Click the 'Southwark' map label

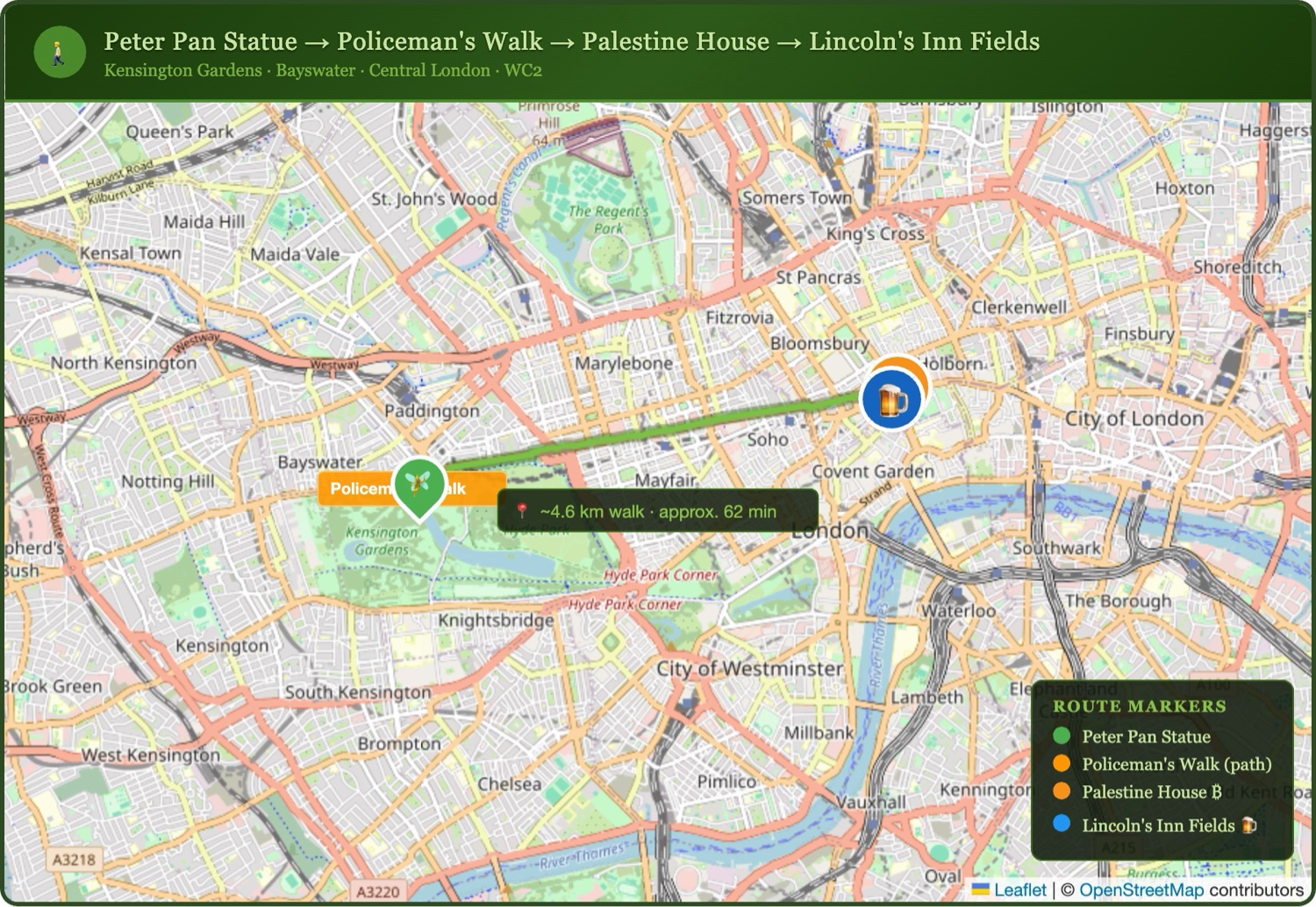[x=1056, y=548]
